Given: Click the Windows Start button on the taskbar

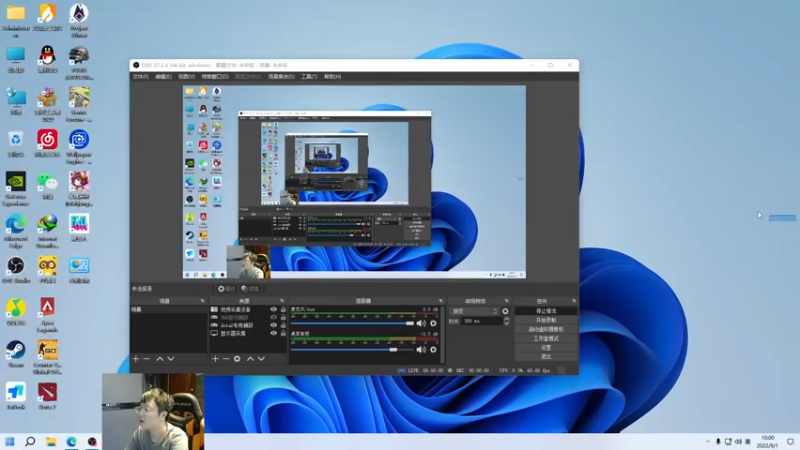Looking at the screenshot, I should (x=10, y=441).
